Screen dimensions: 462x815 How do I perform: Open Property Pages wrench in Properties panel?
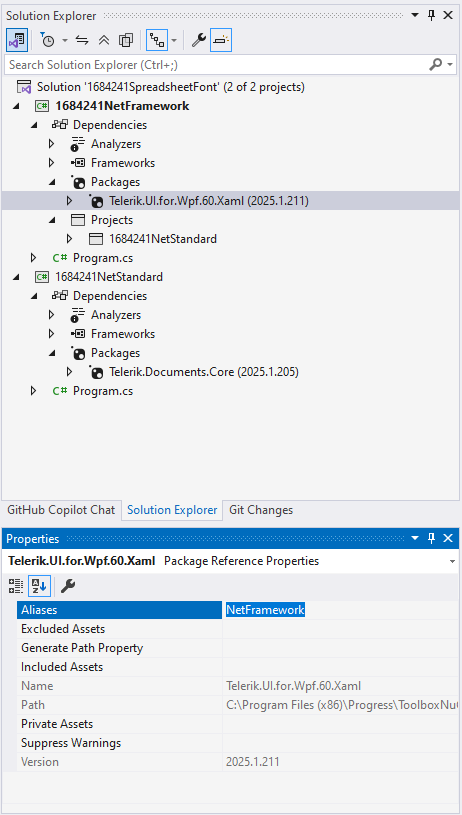[68, 586]
